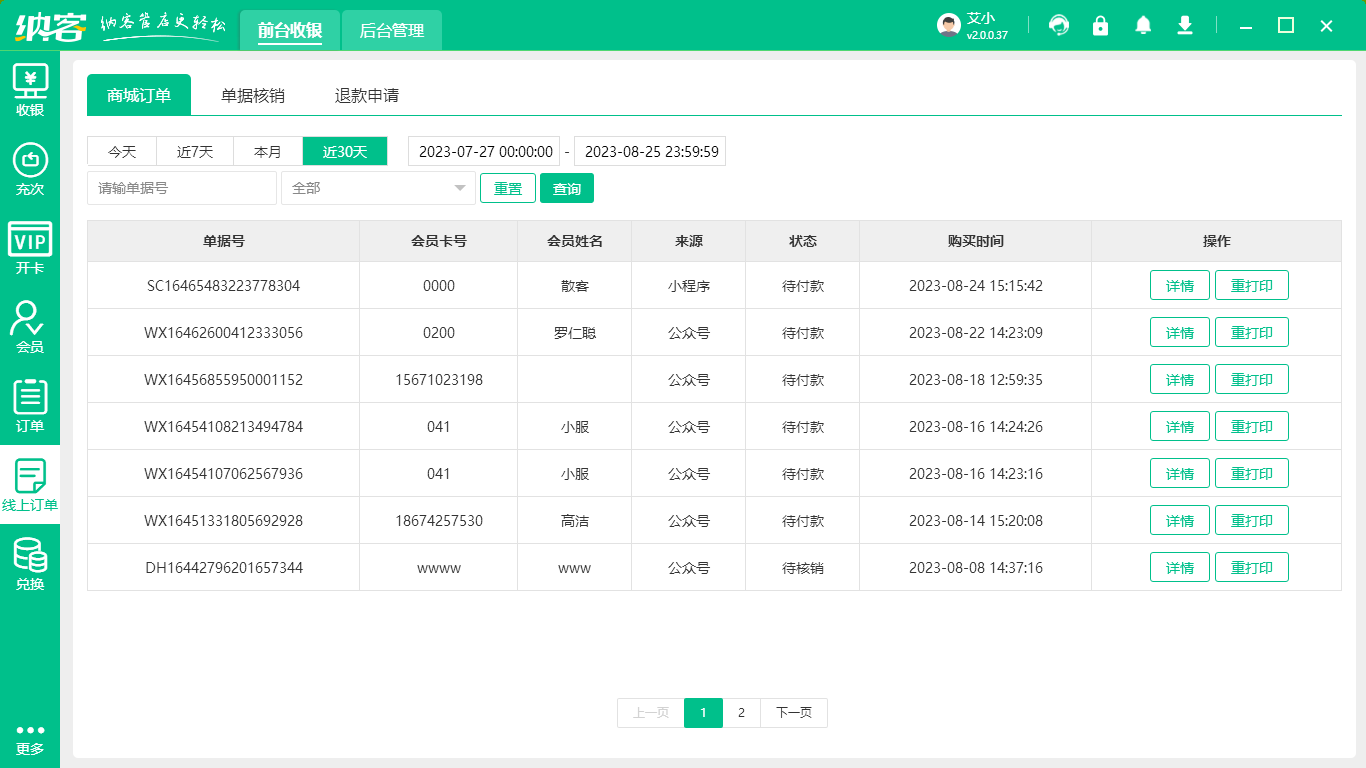Click 重打印 for order SC16465483223778304
The image size is (1366, 768).
[1252, 285]
